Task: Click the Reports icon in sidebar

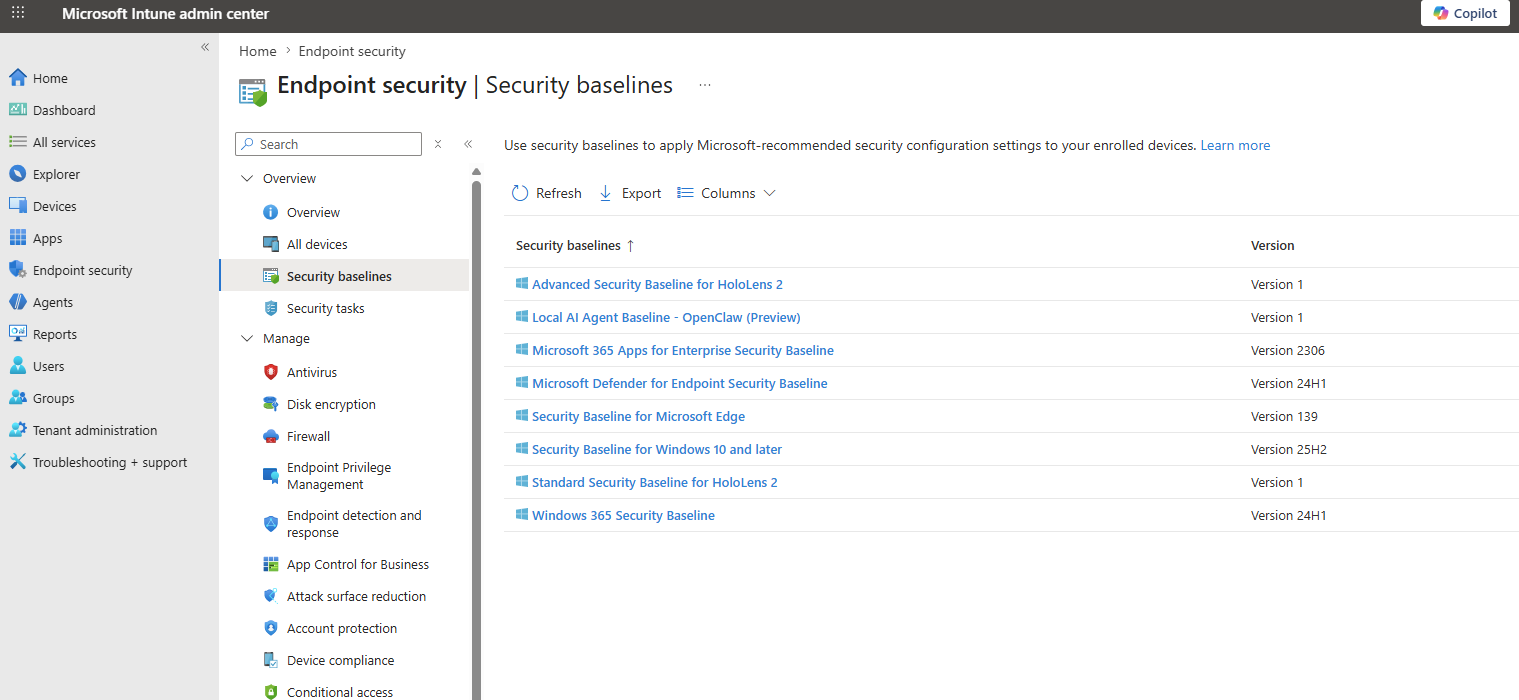Action: pyautogui.click(x=17, y=334)
